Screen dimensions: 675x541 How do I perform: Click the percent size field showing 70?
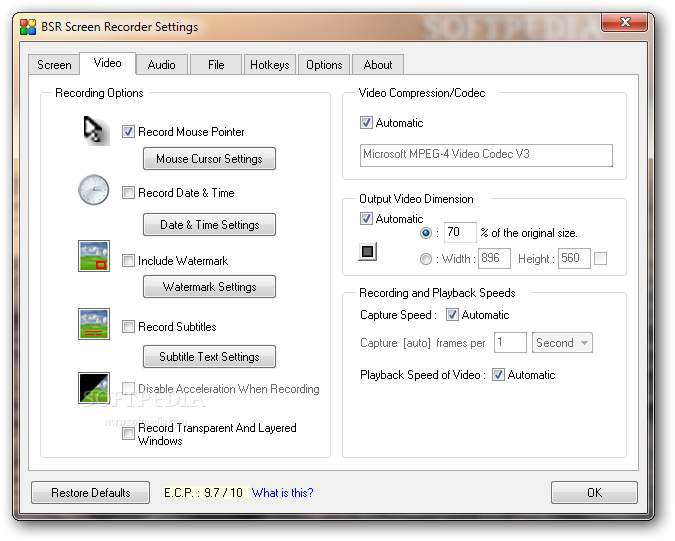460,232
